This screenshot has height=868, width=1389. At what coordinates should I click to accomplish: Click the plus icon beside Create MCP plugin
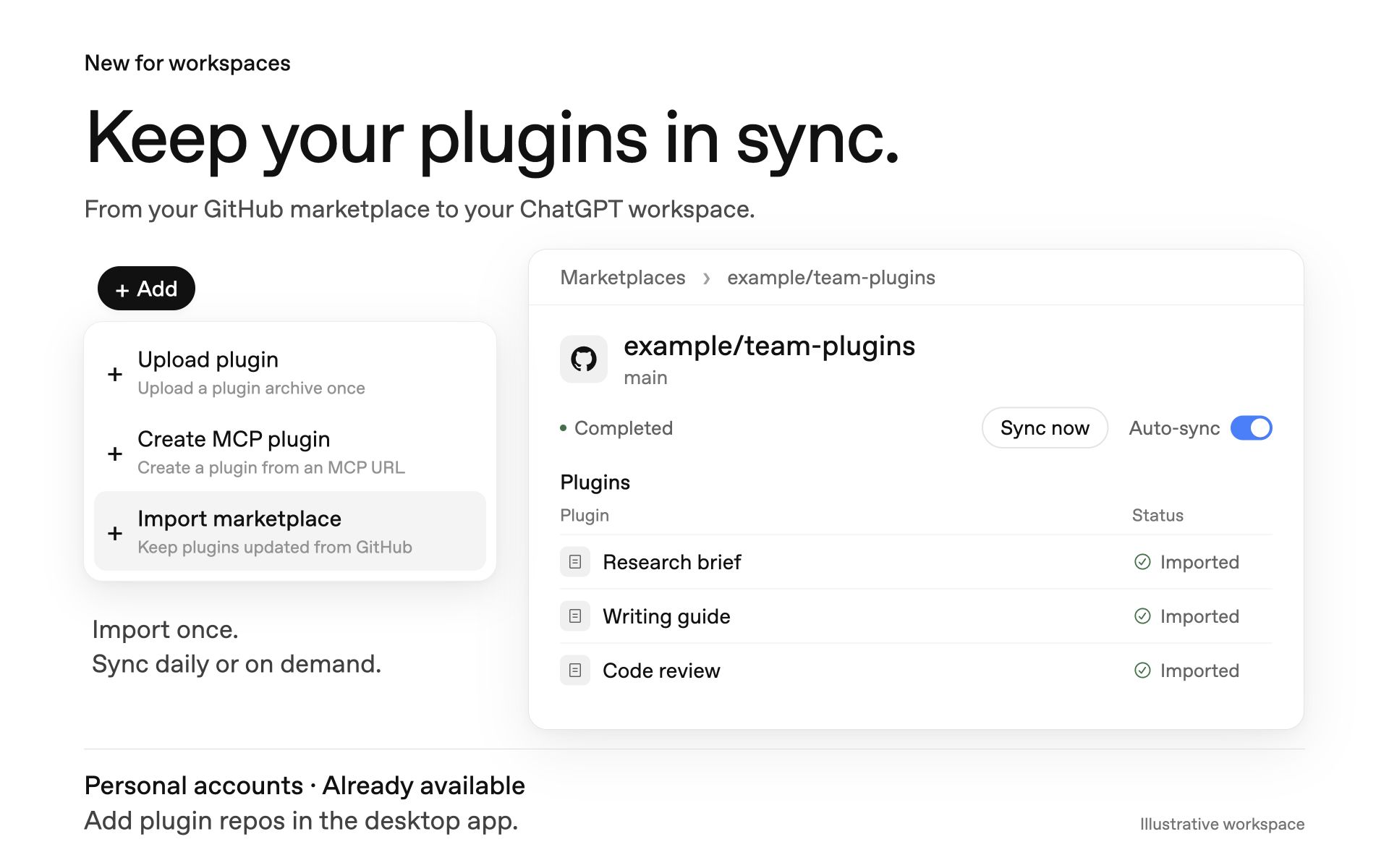(114, 454)
